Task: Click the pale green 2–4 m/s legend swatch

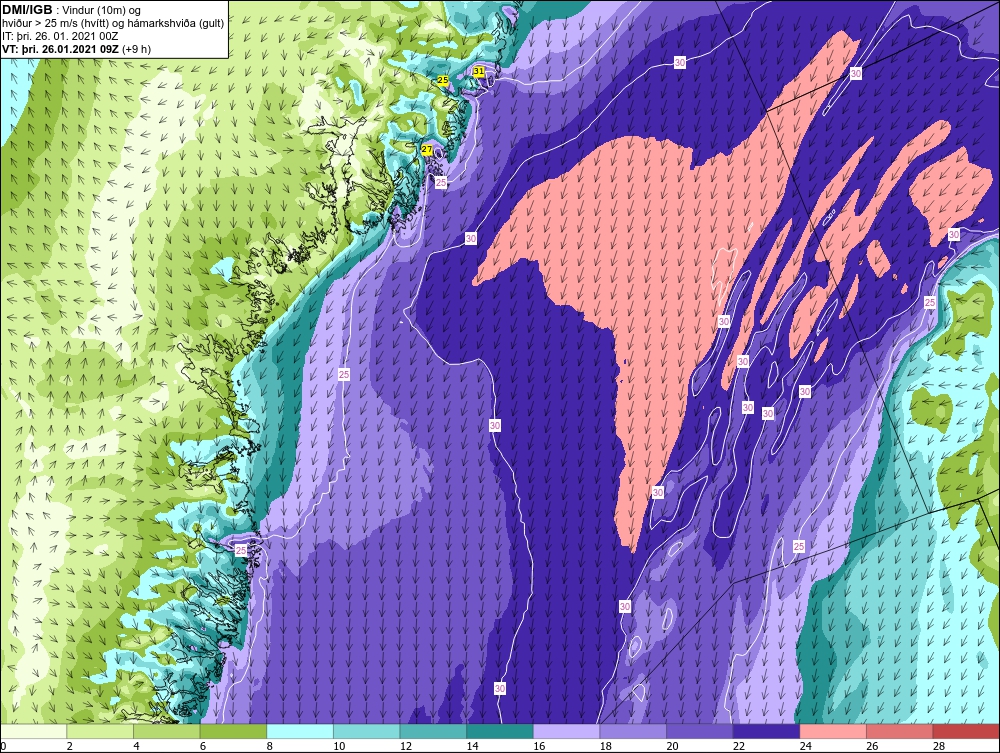Action: 100,731
